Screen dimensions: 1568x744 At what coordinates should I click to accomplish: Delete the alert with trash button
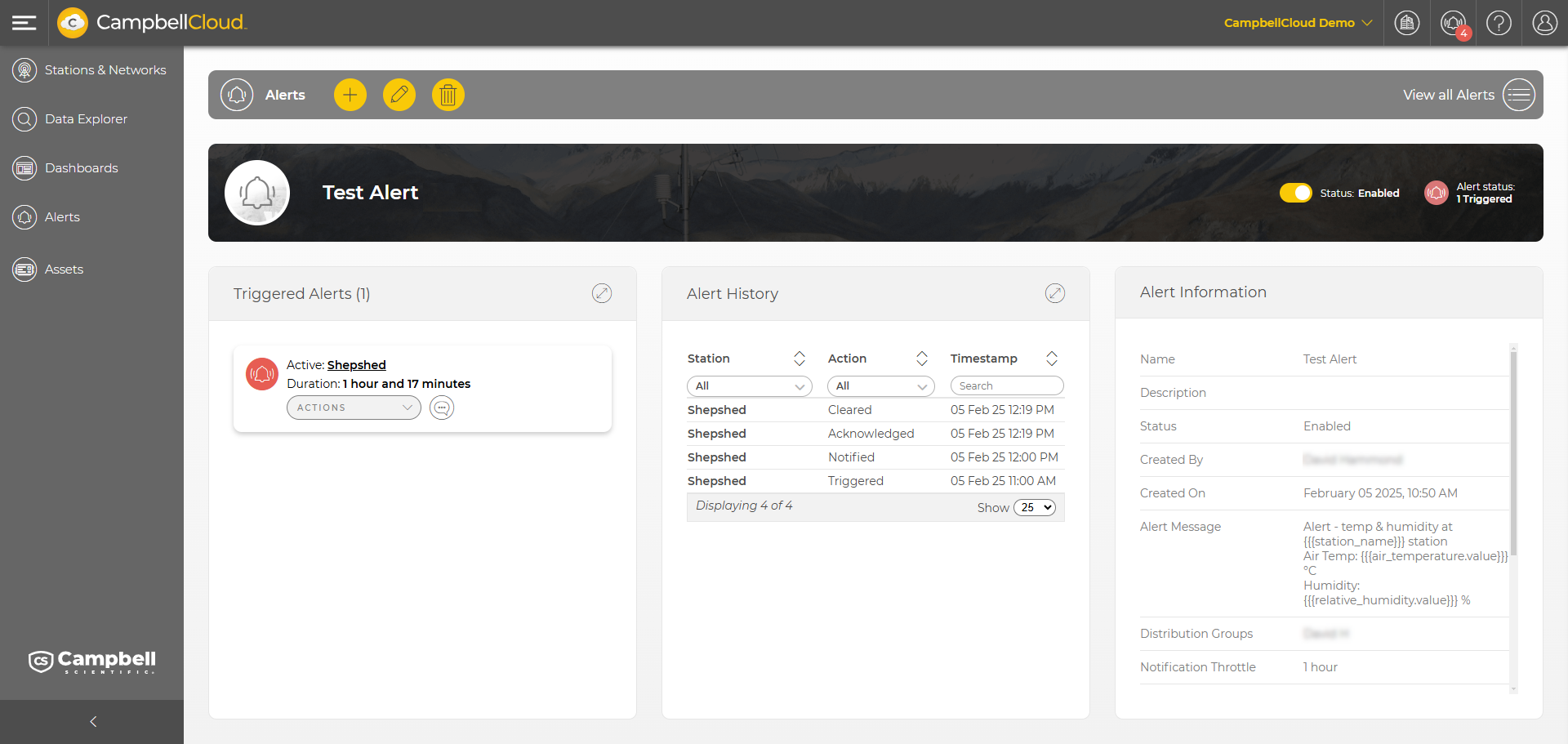[448, 95]
